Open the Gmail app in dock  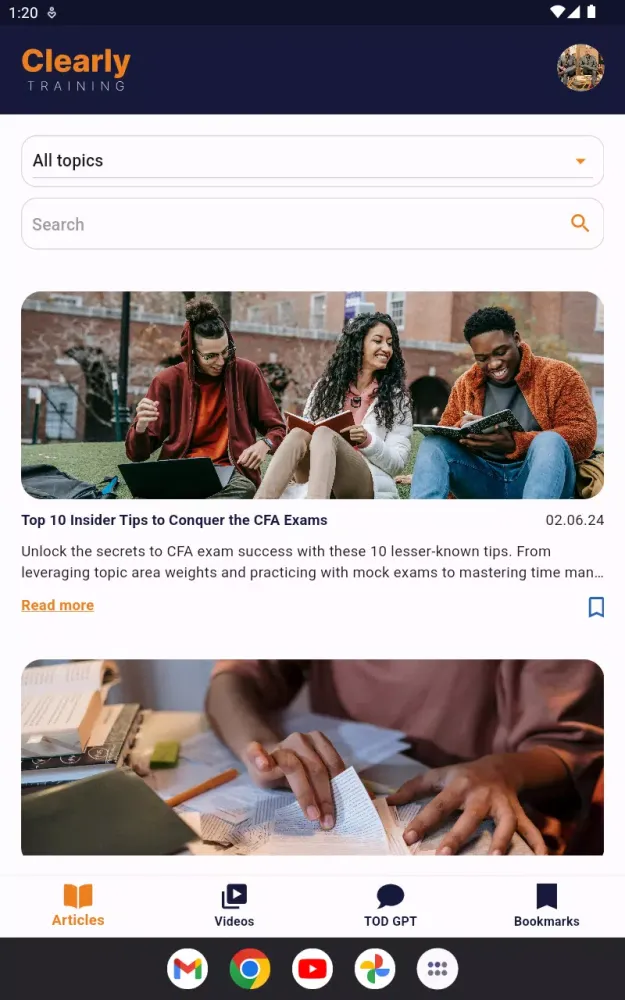(x=188, y=969)
